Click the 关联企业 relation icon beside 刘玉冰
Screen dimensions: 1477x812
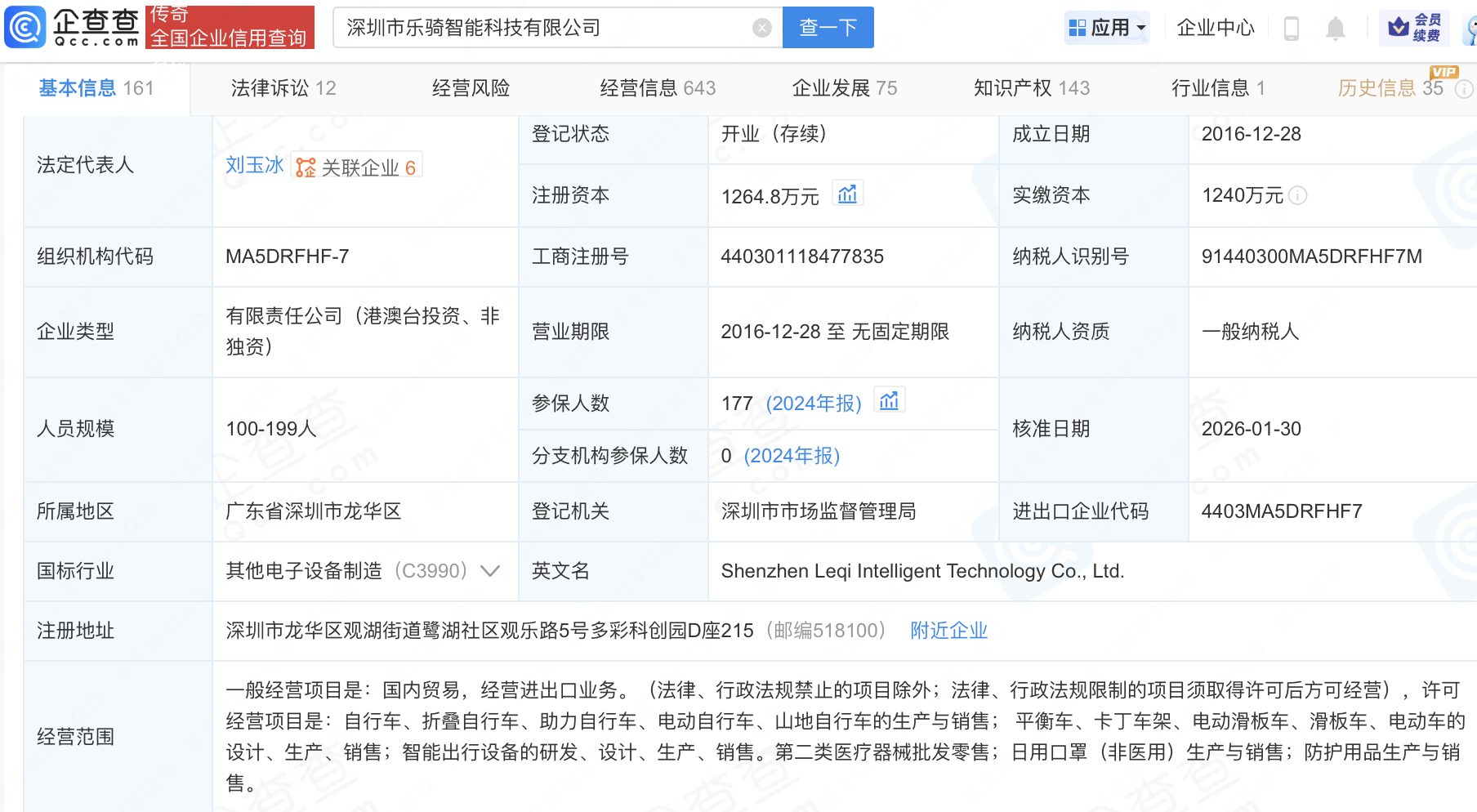coord(306,165)
